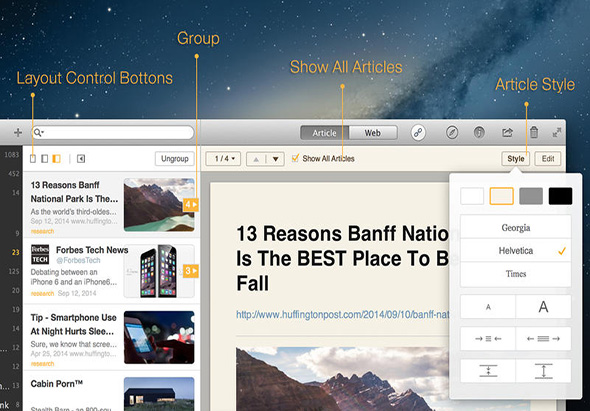The height and width of the screenshot is (411, 590).
Task: Open the 1 / 4 article dropdown
Action: coord(224,159)
